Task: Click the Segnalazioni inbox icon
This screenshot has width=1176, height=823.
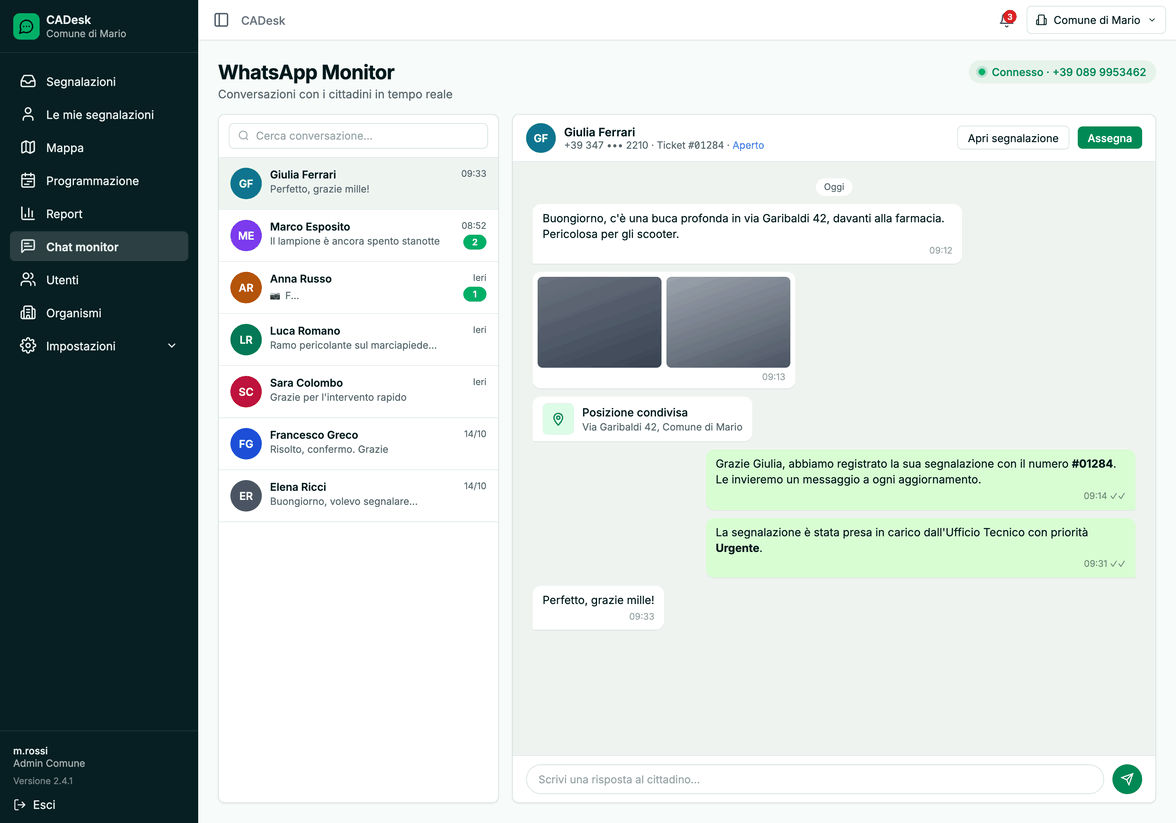Action: [28, 81]
